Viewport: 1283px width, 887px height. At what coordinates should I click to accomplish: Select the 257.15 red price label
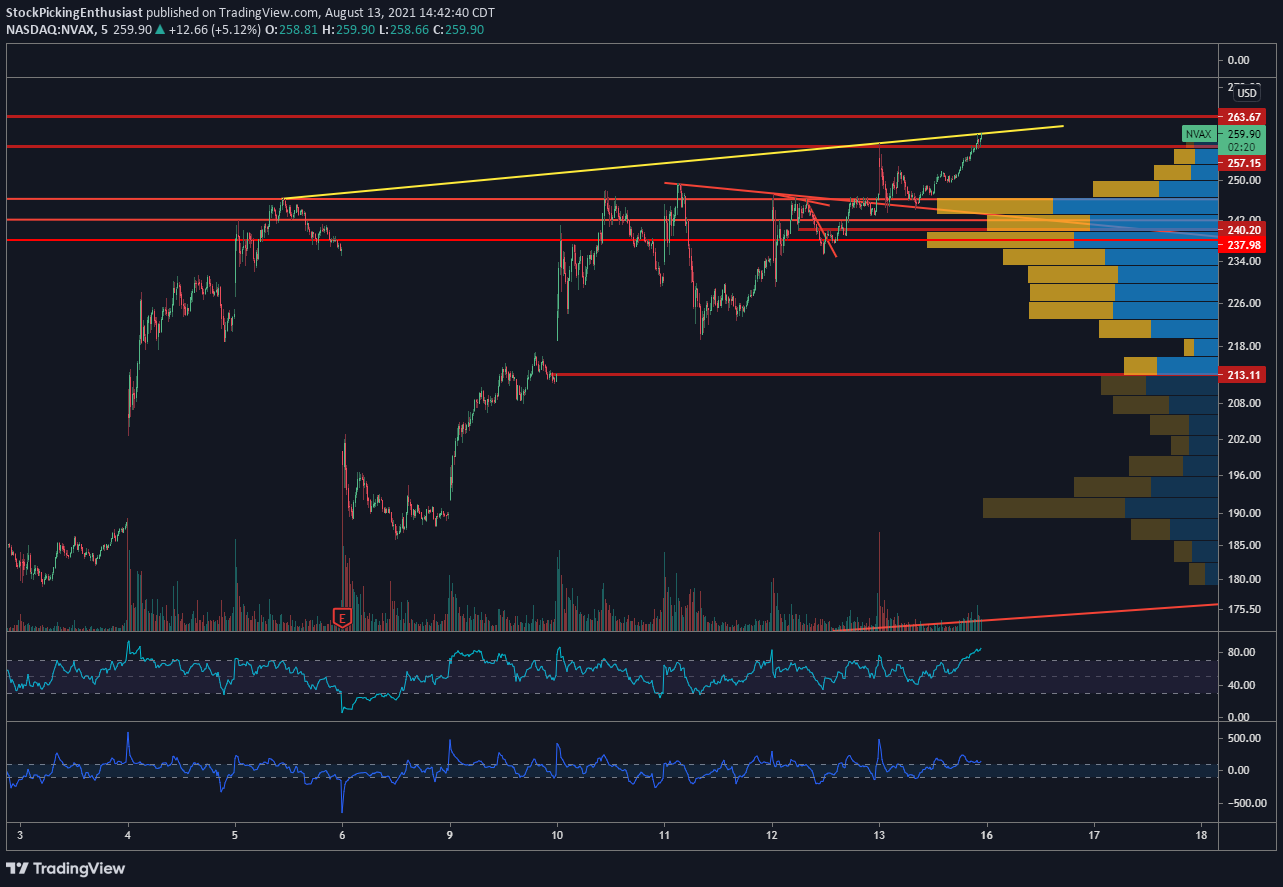[x=1243, y=162]
